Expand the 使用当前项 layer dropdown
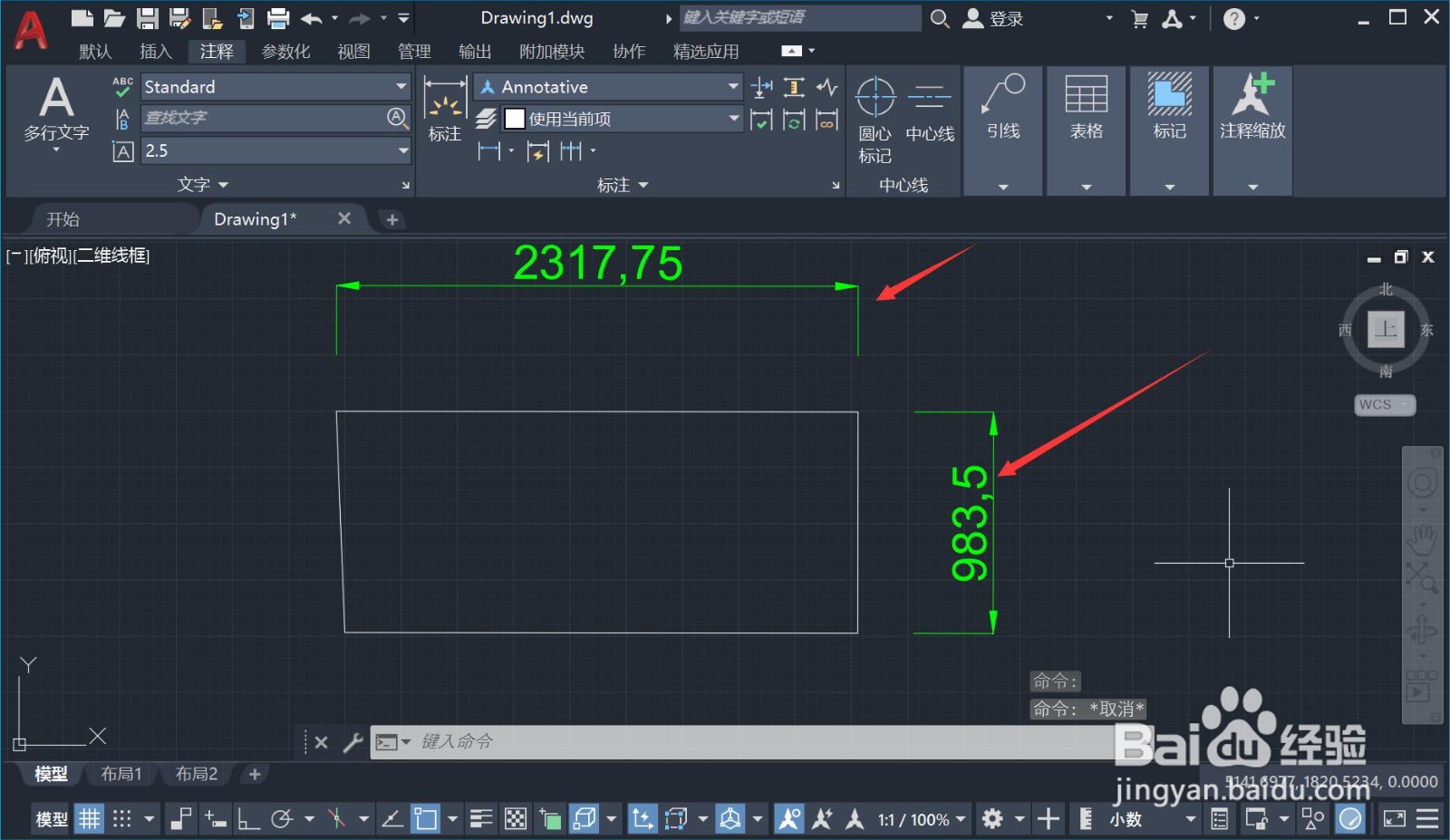Viewport: 1450px width, 840px height. tap(733, 119)
